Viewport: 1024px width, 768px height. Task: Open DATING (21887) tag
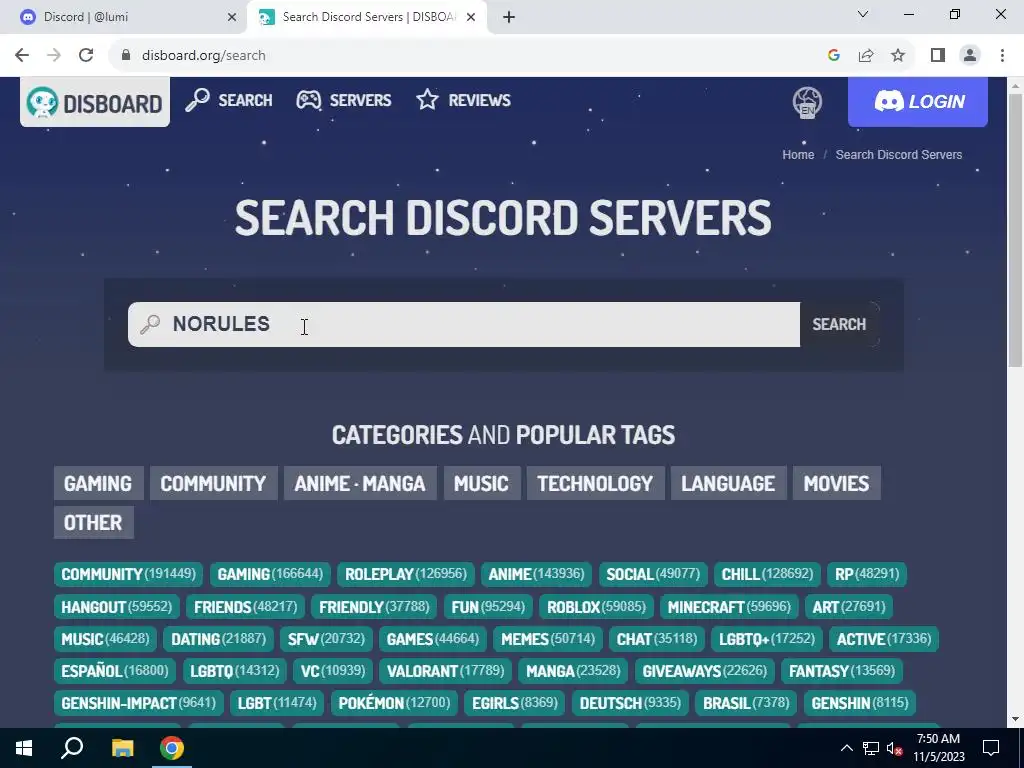tap(218, 639)
